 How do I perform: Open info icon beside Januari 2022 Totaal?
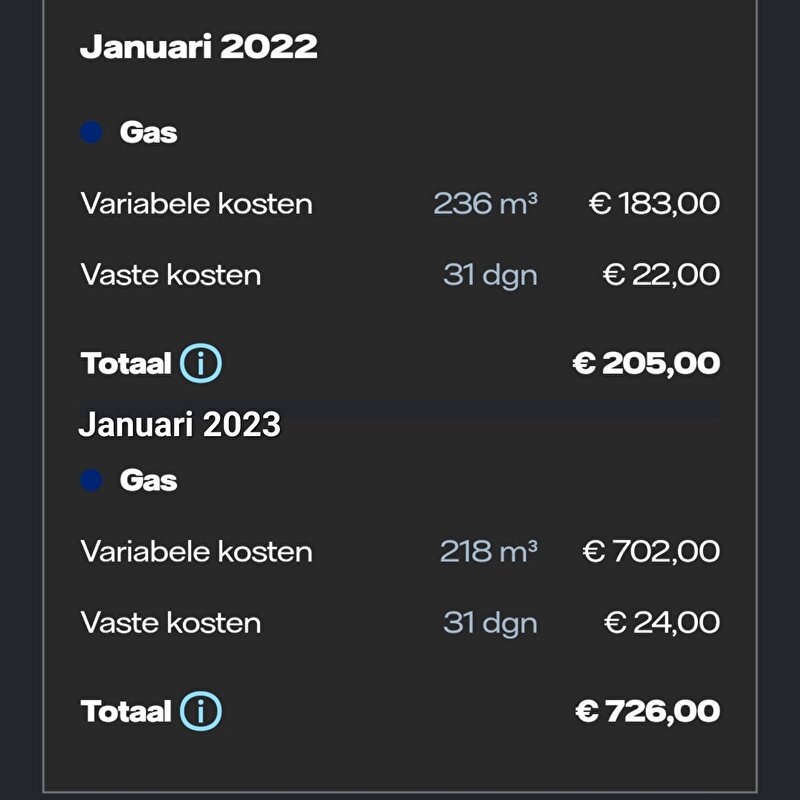[x=201, y=363]
